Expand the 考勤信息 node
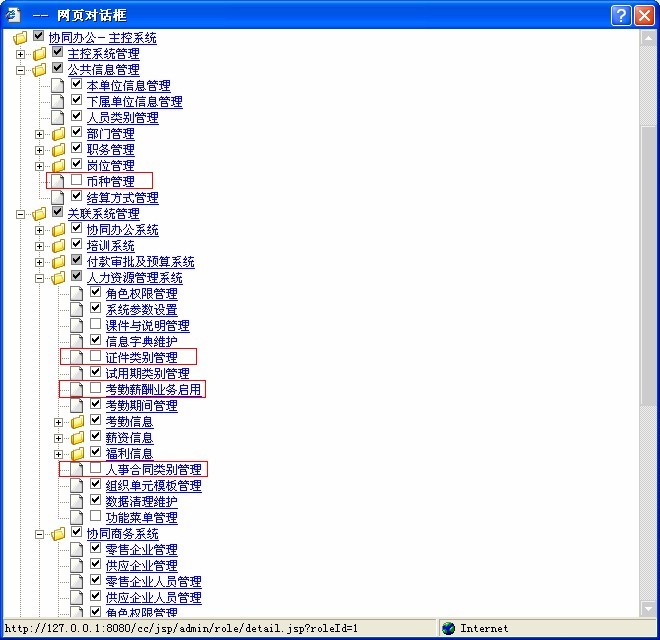 pos(59,422)
